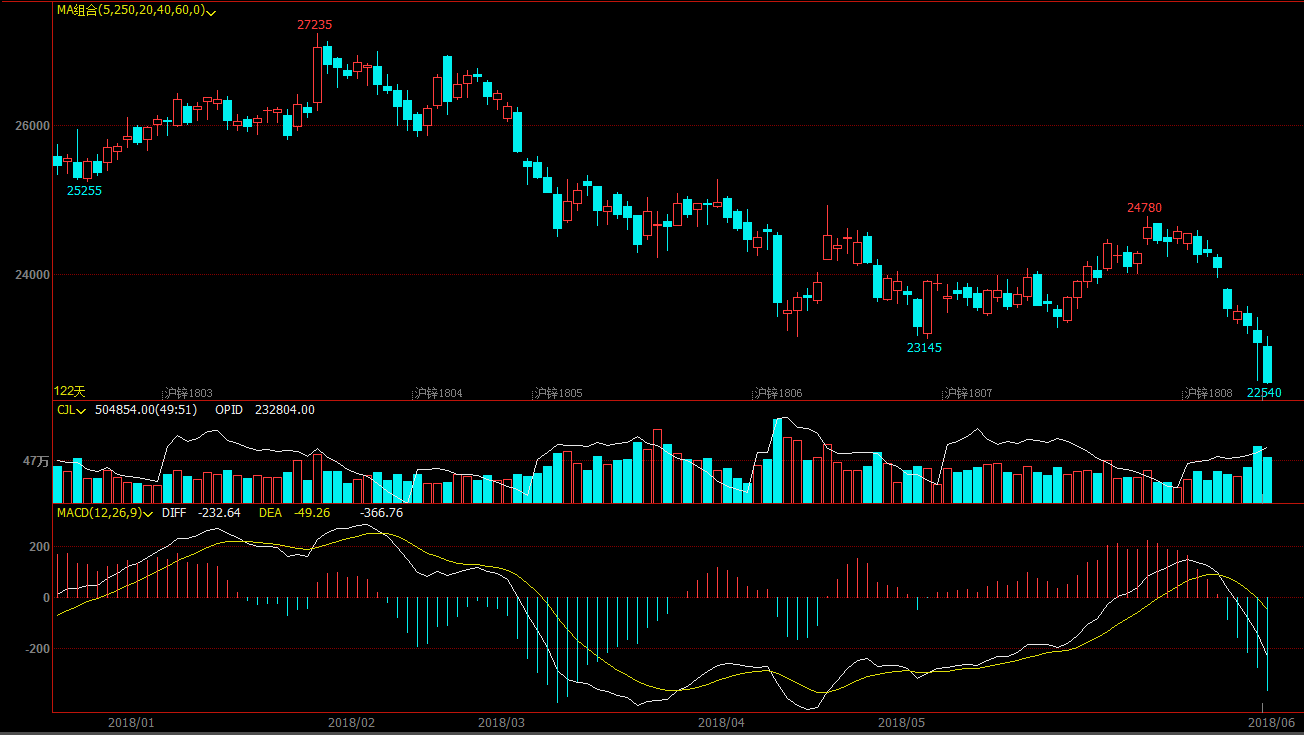1304x735 pixels.
Task: Click the DIFF label in MACD panel
Action: coord(174,513)
